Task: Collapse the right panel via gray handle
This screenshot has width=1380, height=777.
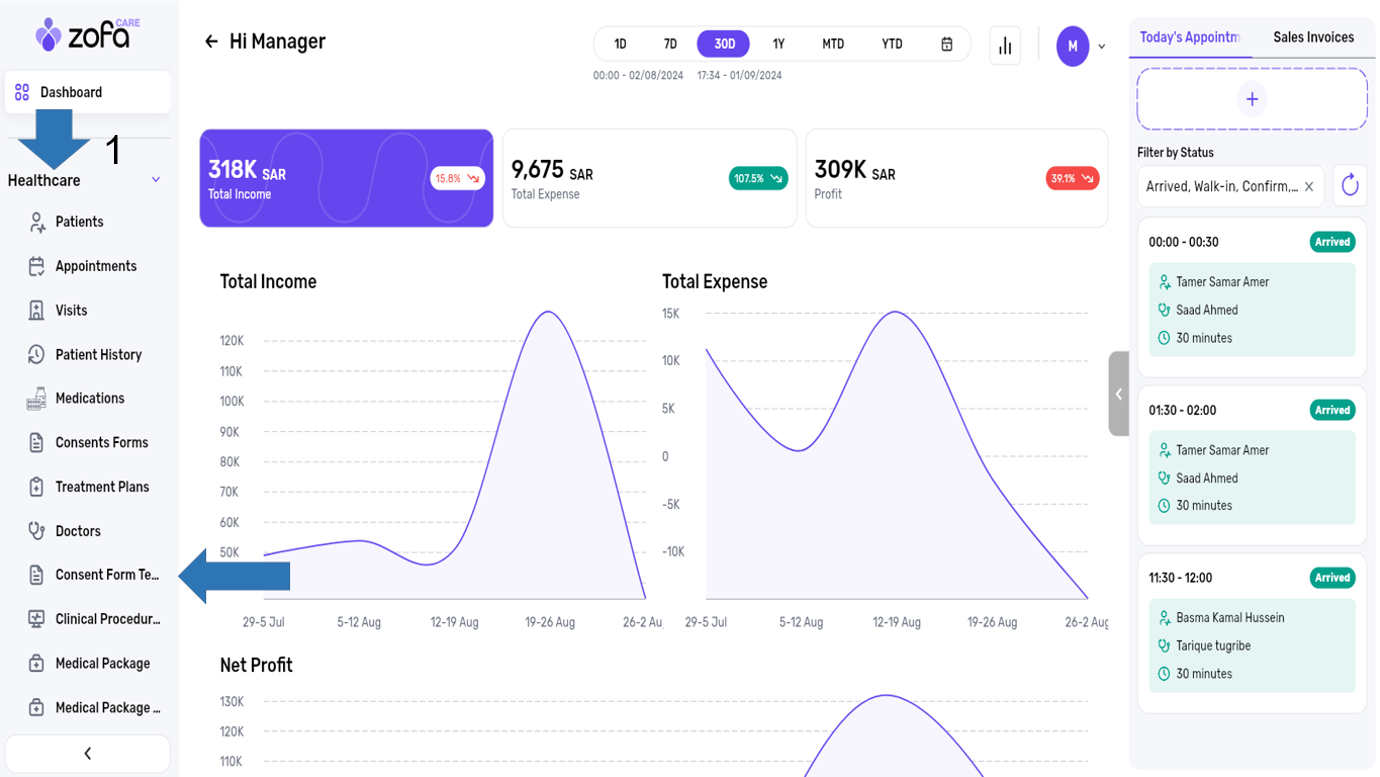Action: (x=1118, y=394)
